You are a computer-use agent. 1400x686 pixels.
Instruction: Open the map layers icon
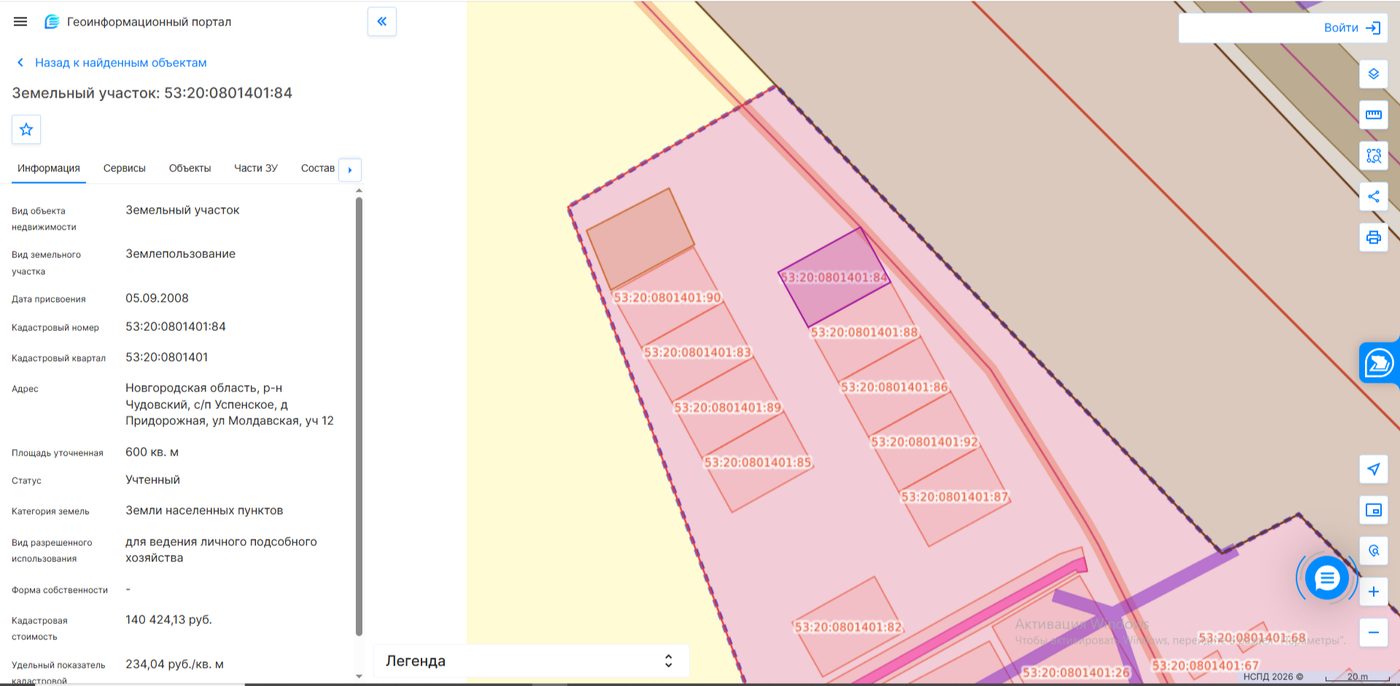click(1374, 74)
